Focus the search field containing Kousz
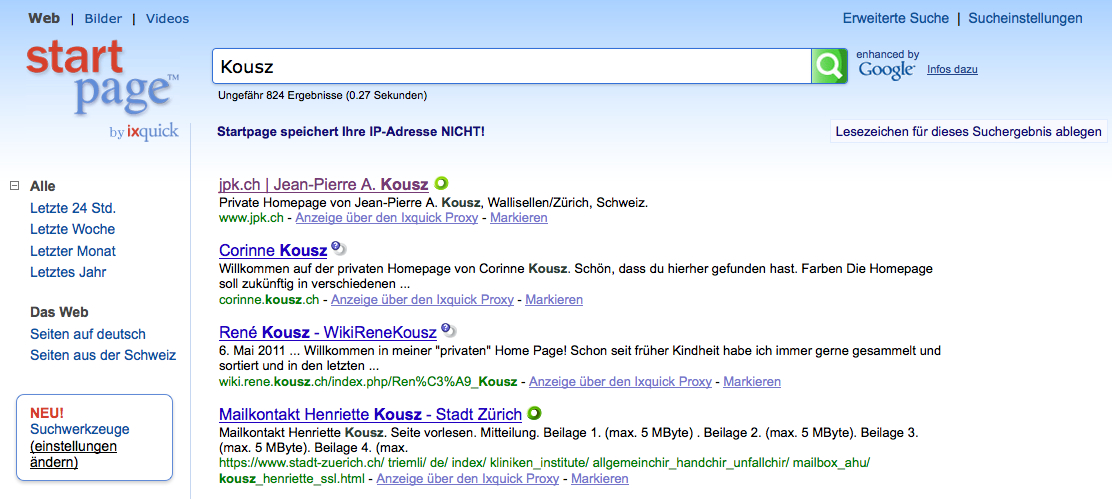Viewport: 1112px width, 499px height. tap(511, 67)
